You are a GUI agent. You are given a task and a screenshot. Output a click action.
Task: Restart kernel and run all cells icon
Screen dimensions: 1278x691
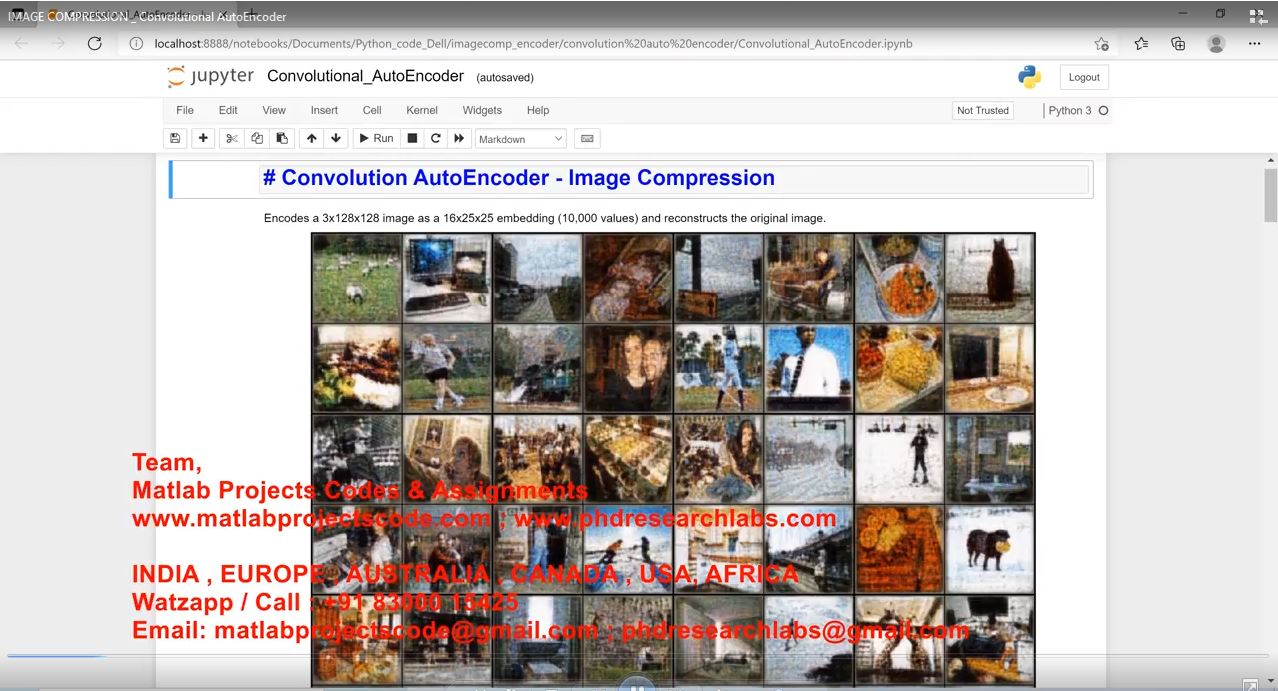point(460,139)
